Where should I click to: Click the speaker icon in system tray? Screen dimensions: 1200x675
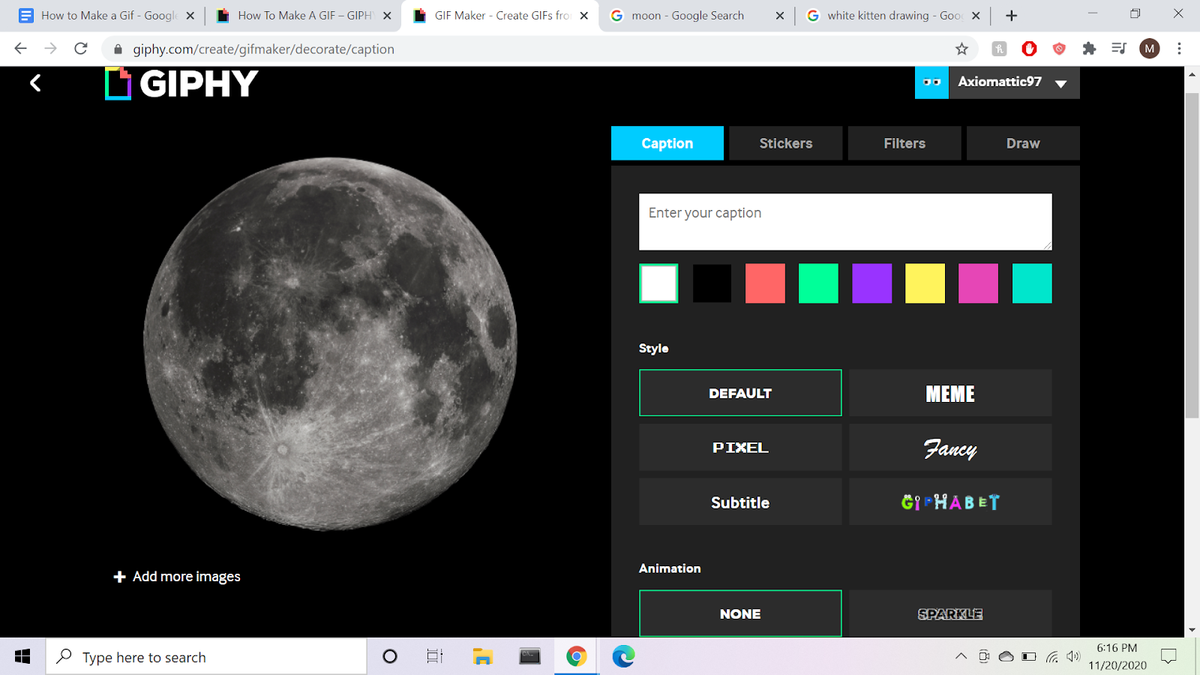point(1073,657)
